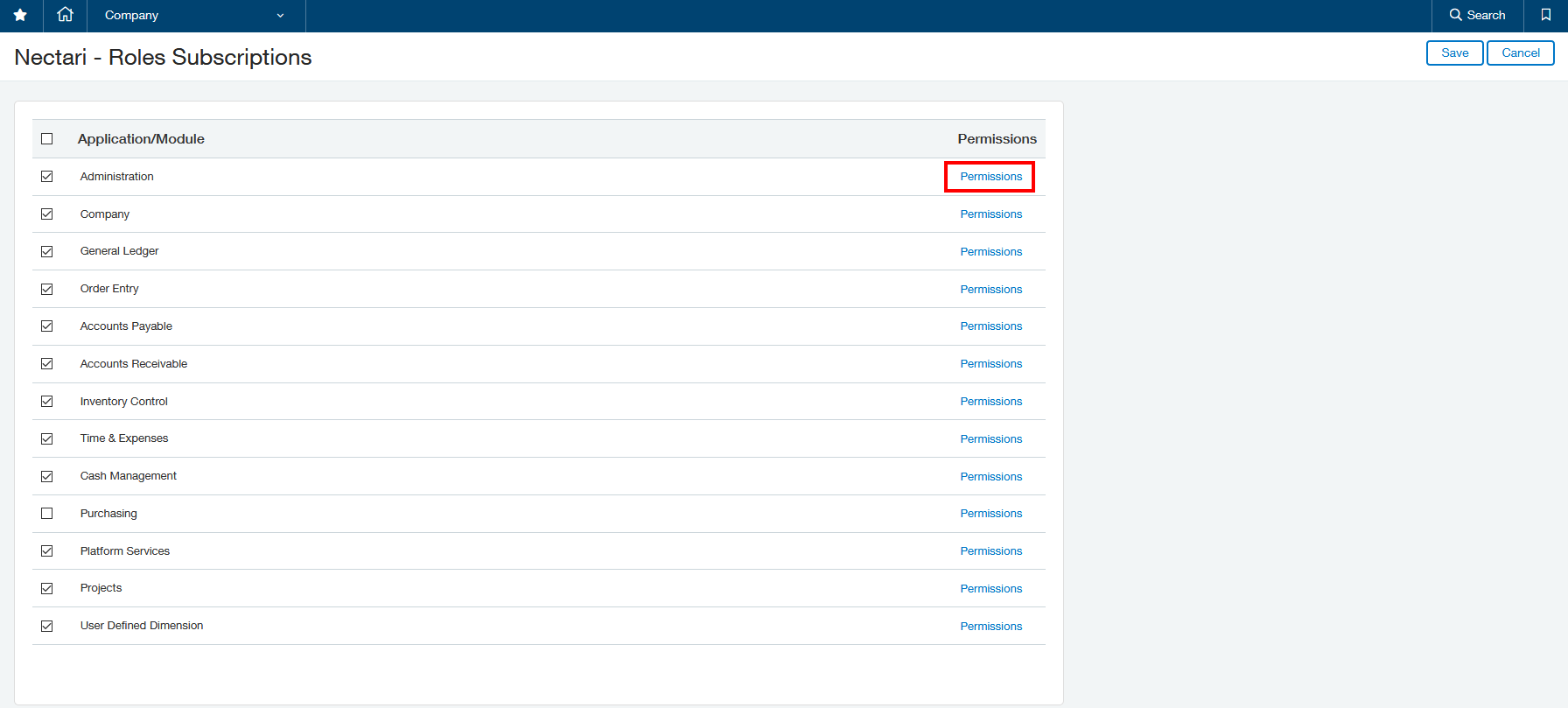1568x708 pixels.
Task: Open Permissions for Cash Management
Action: pyautogui.click(x=990, y=477)
